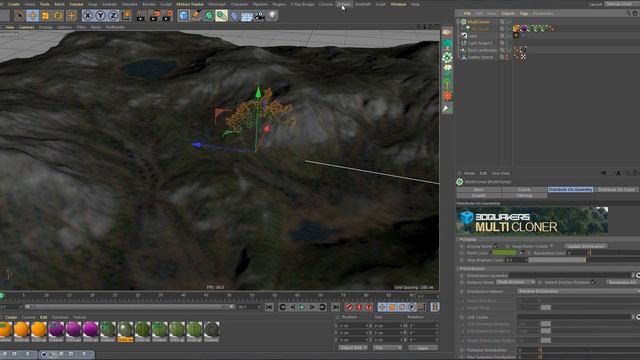This screenshot has height=360, width=640.
Task: Open the Basic tab of MultiCloner
Action: 479,189
